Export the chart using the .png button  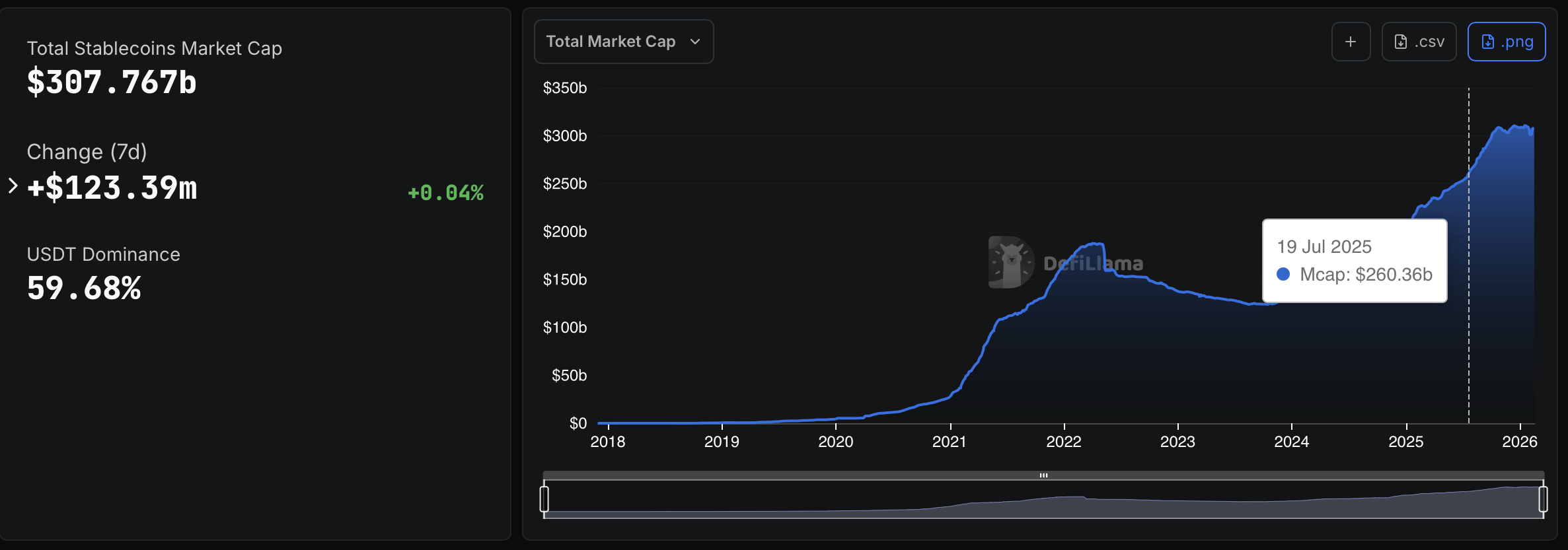(x=1506, y=42)
